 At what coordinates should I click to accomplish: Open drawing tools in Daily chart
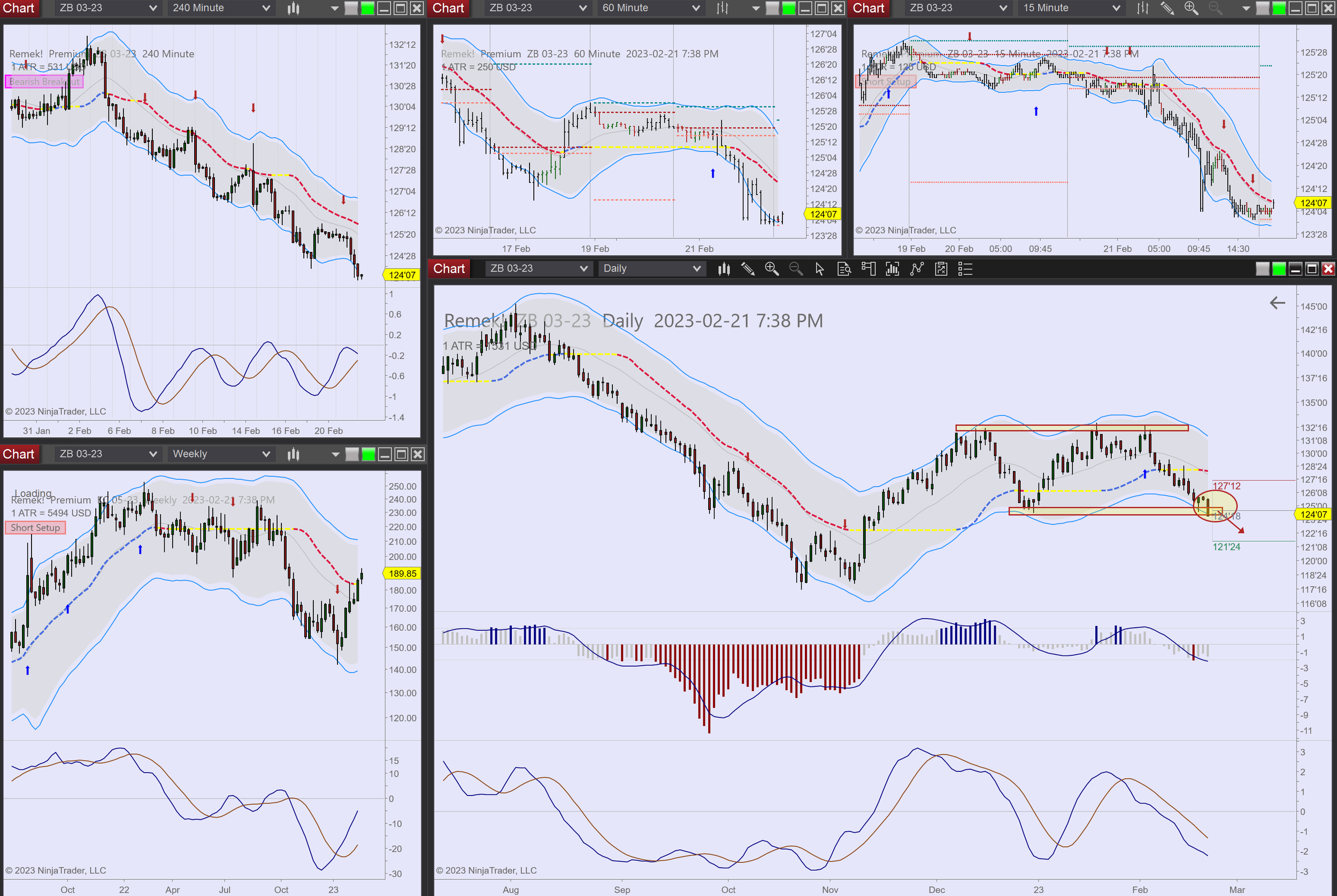click(x=748, y=268)
